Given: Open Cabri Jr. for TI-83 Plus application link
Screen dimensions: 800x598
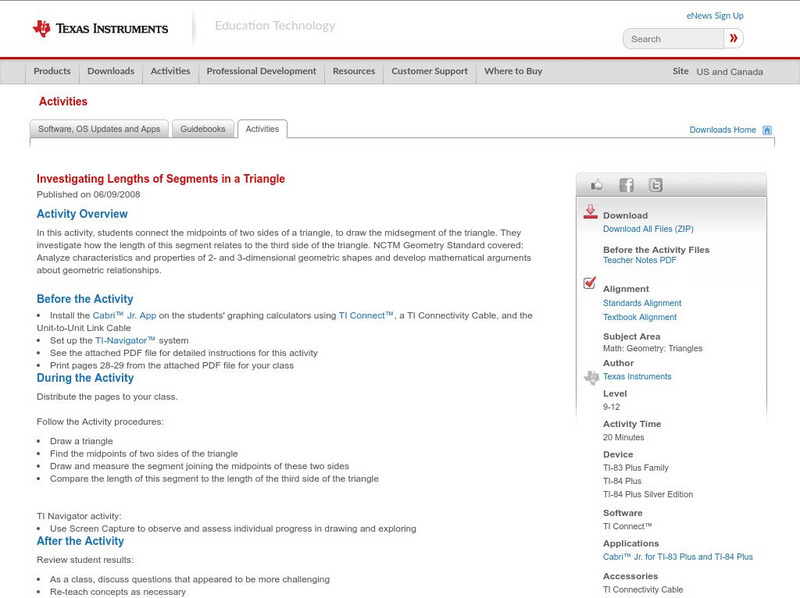Looking at the screenshot, I should 678,557.
